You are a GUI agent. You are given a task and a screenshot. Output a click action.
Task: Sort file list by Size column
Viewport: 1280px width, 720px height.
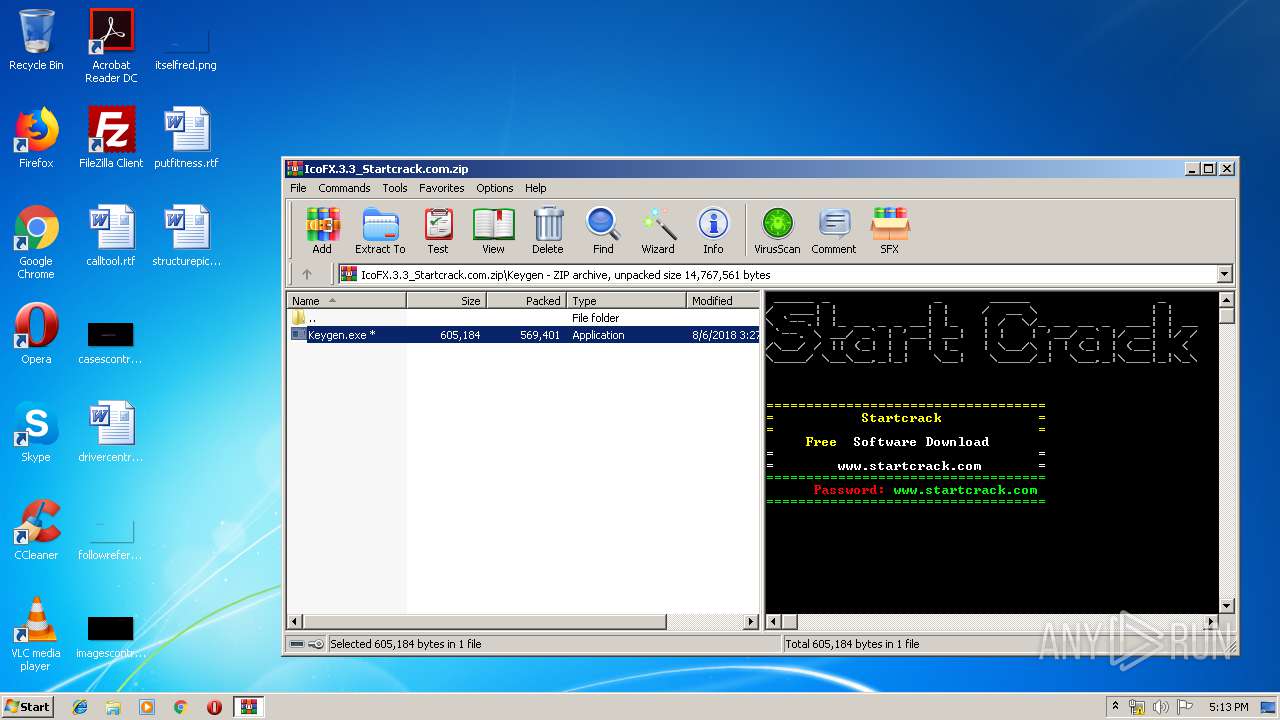pyautogui.click(x=446, y=300)
